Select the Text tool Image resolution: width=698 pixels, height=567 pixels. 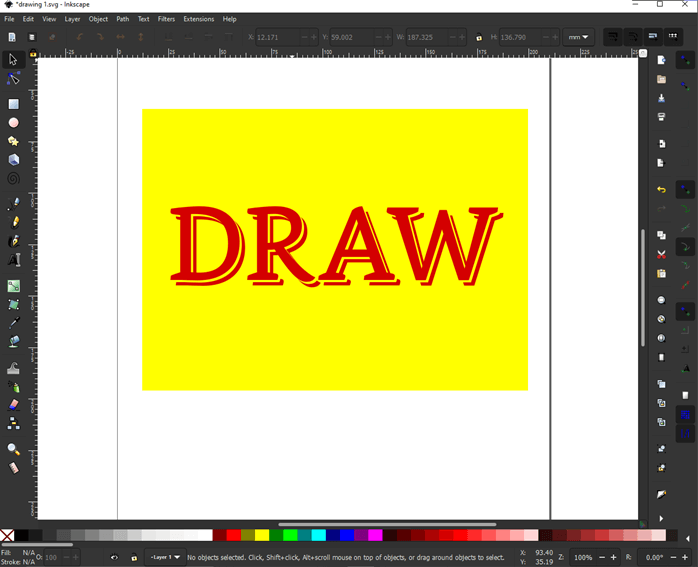(13, 259)
